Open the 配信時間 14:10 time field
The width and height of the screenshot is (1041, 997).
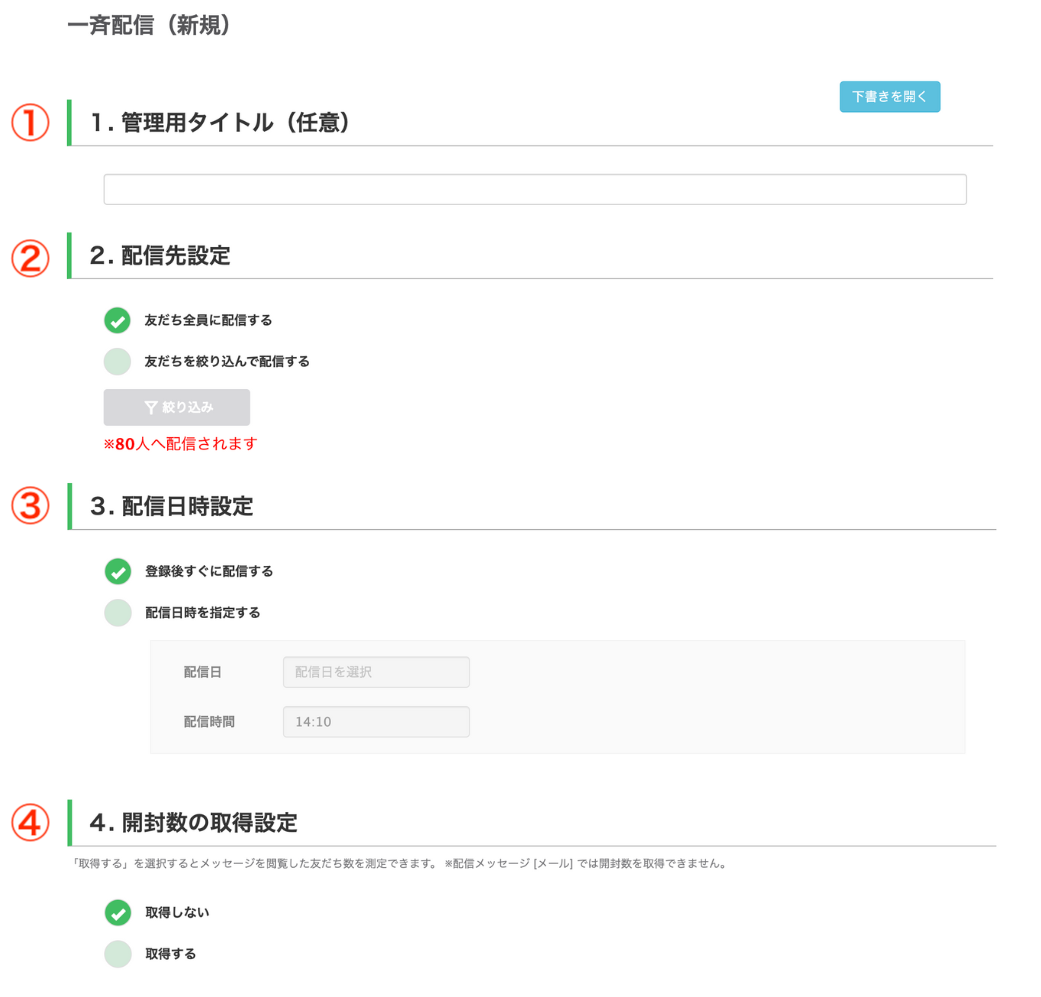[376, 722]
